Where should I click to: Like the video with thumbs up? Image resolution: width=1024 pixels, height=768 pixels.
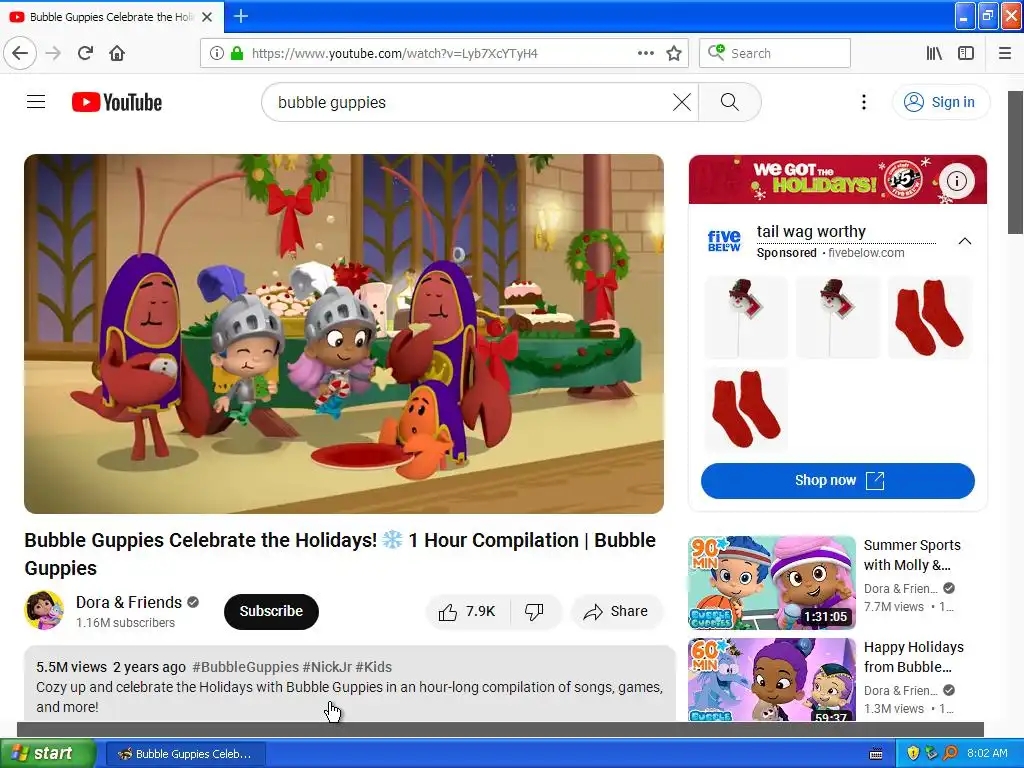click(x=467, y=611)
